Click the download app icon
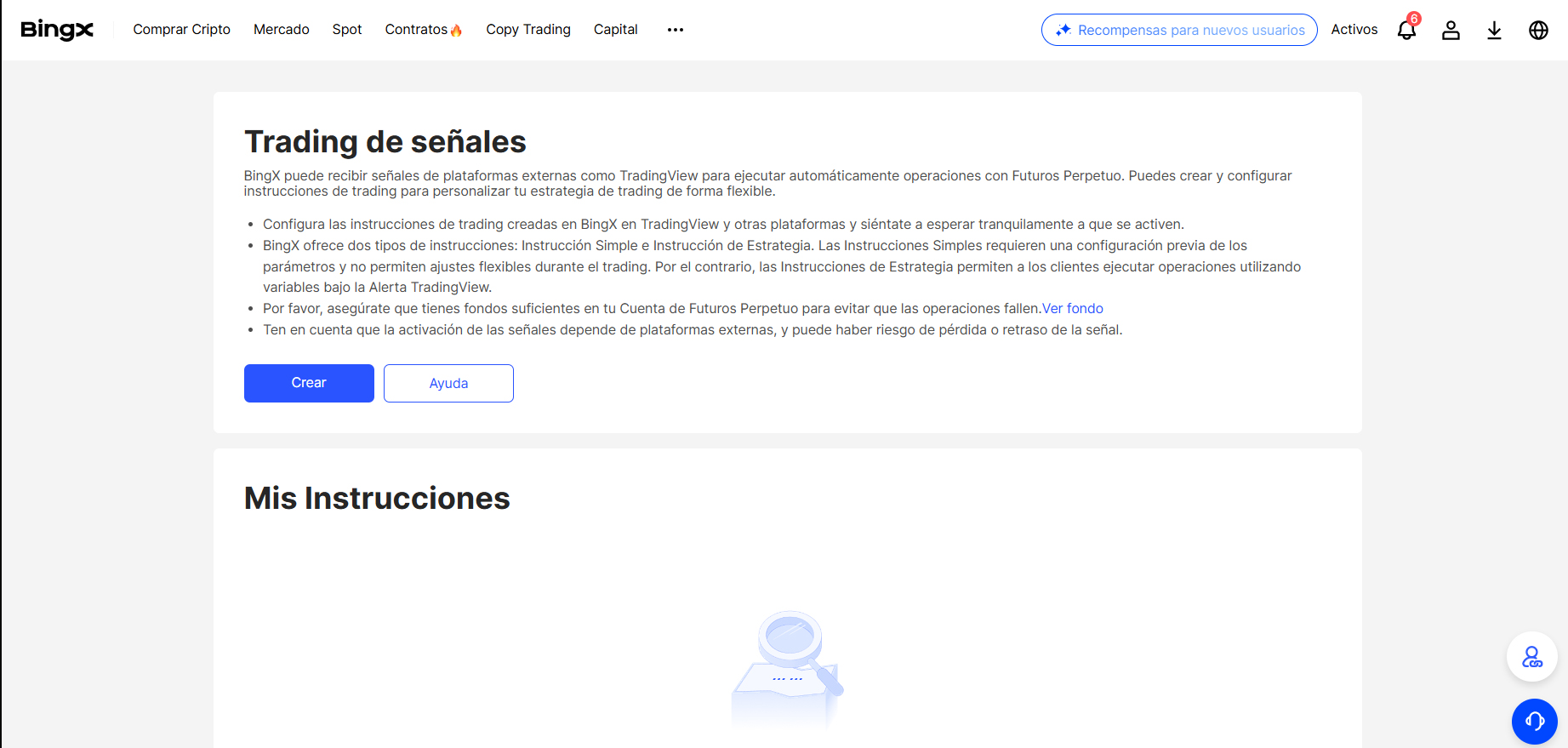Screen dimensions: 1568x748 pyautogui.click(x=1494, y=31)
